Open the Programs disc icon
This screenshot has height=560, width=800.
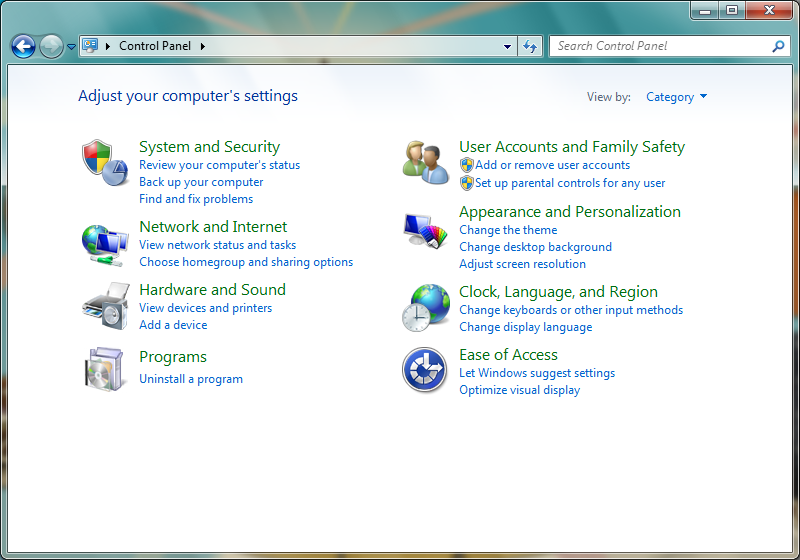[105, 369]
